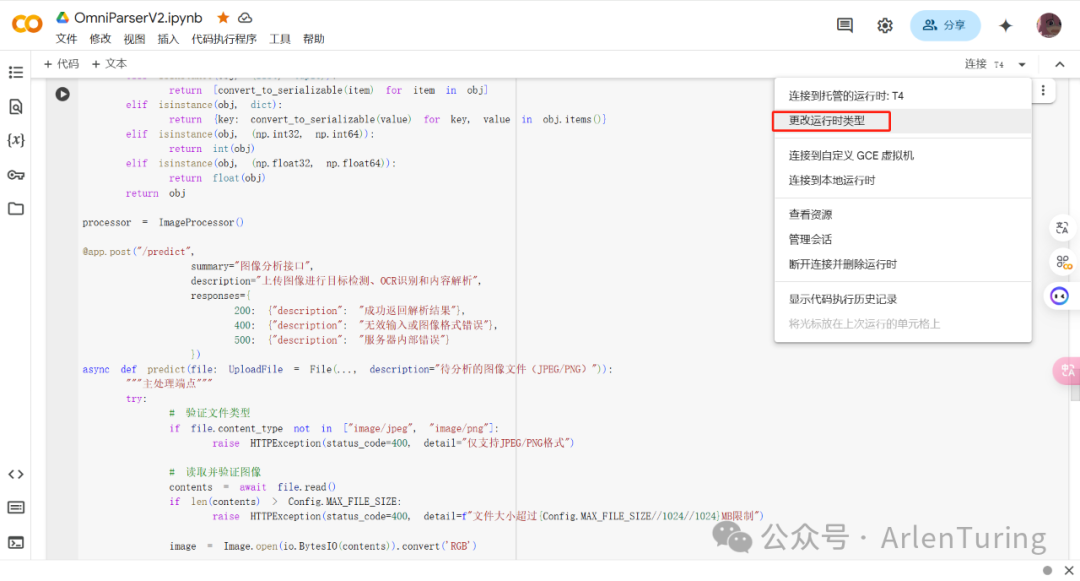Open the 文件 menu

[67, 39]
